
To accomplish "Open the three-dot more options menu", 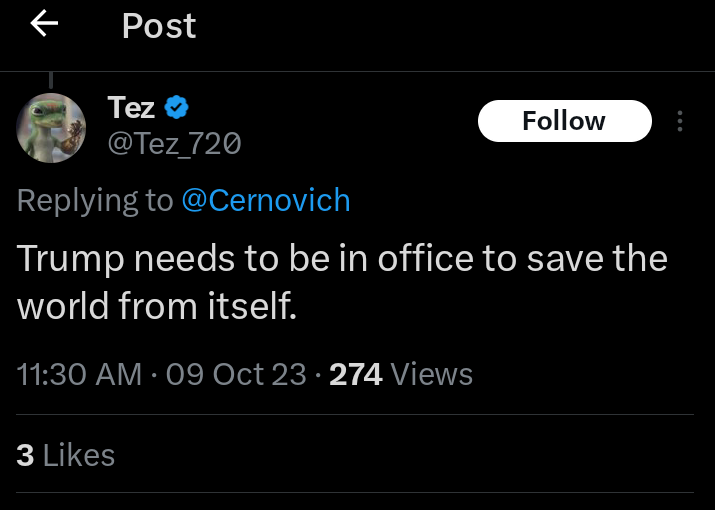I will pyautogui.click(x=681, y=122).
